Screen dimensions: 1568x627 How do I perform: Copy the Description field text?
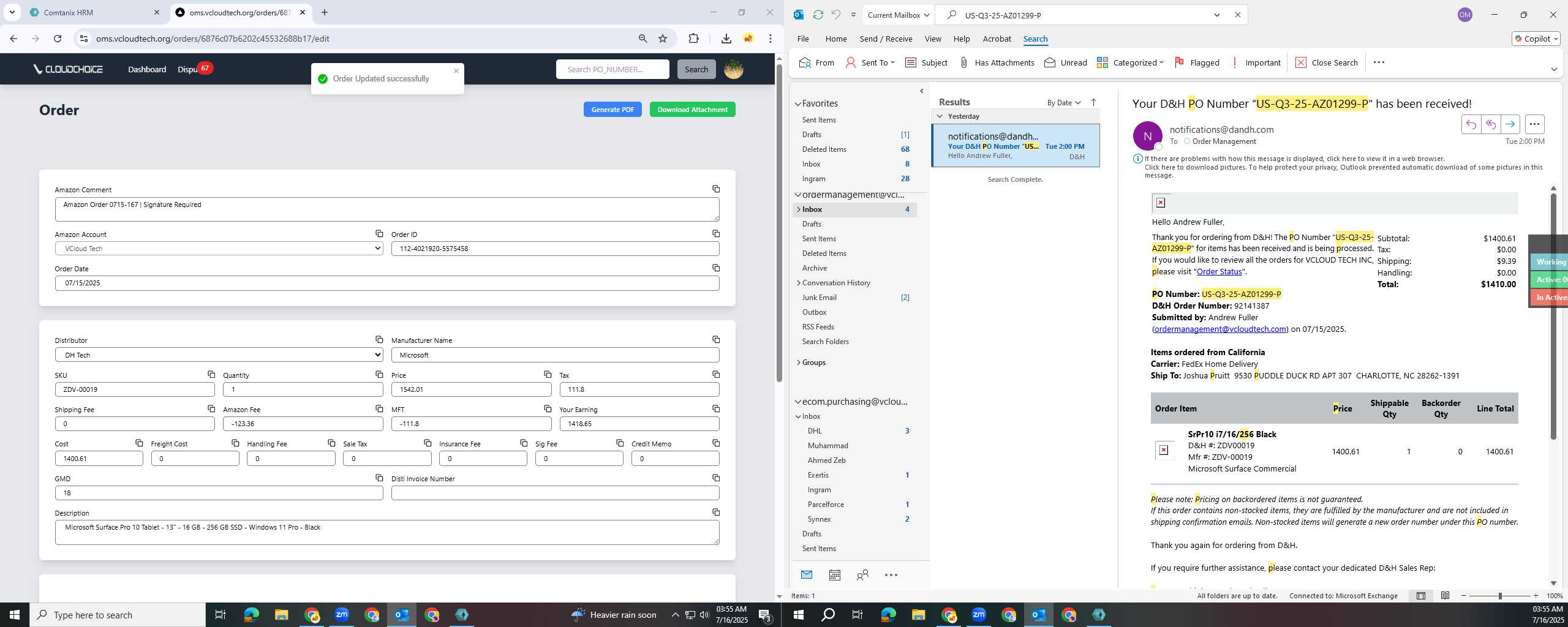tap(715, 512)
